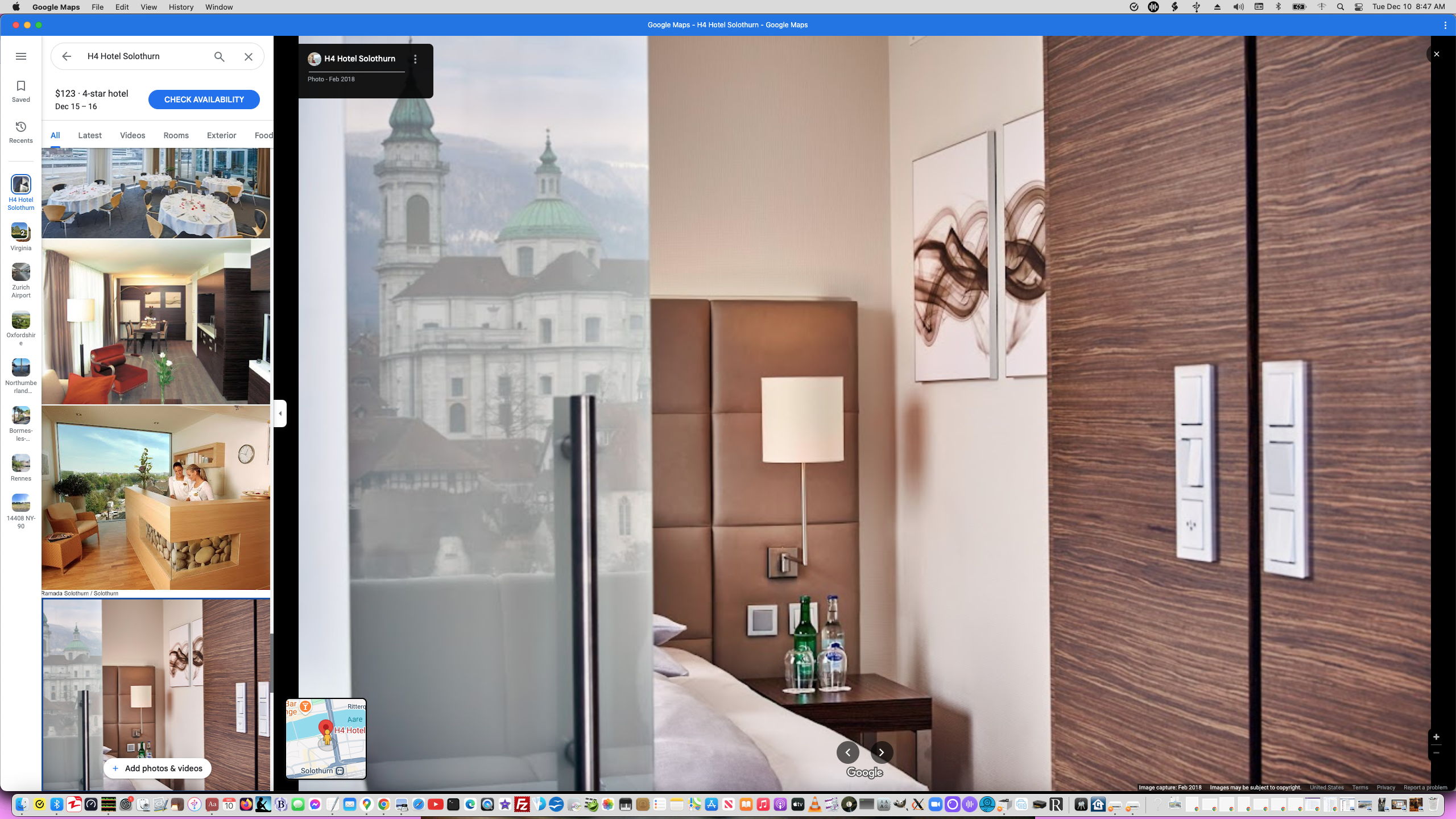Advance to the next photo with the arrow

pyautogui.click(x=881, y=752)
